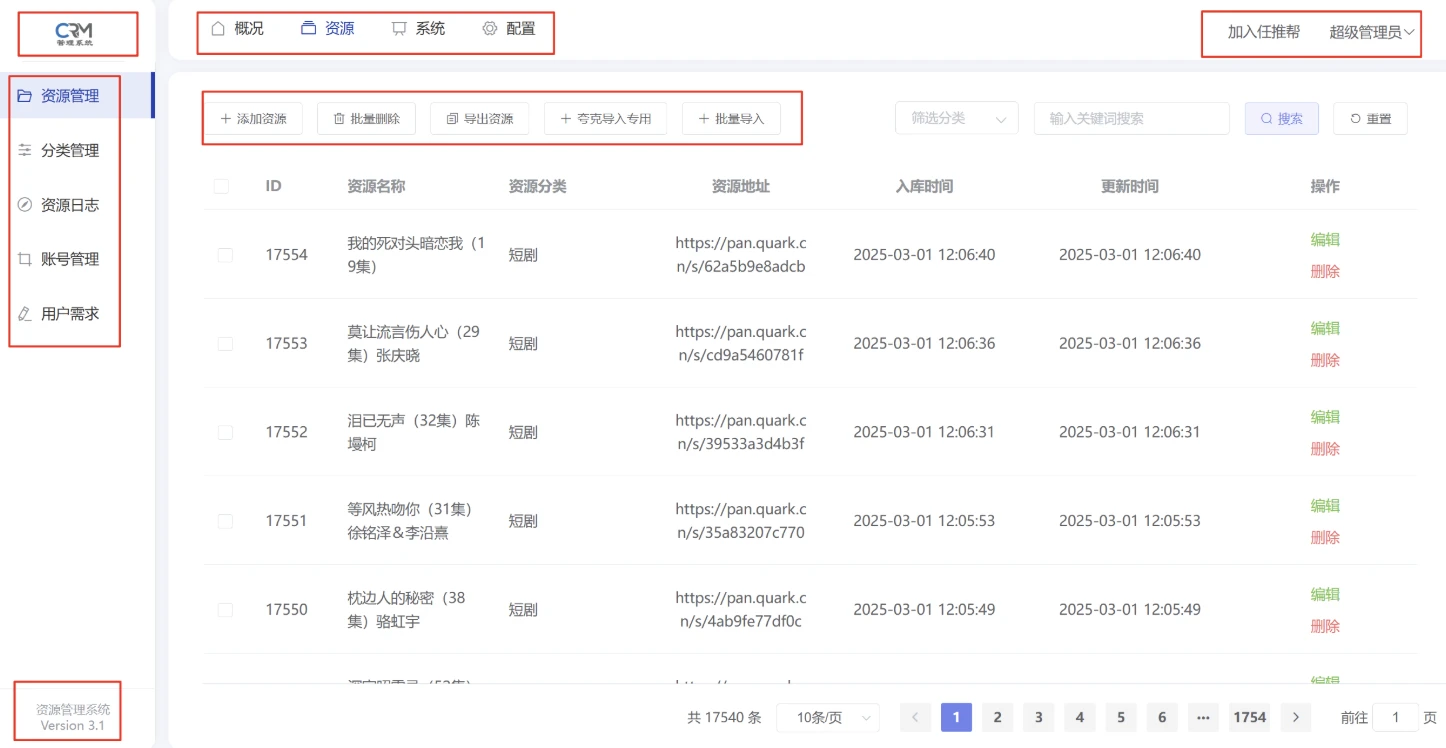The height and width of the screenshot is (748, 1446).
Task: Select the 资源管理 sidebar icon
Action: click(x=24, y=96)
